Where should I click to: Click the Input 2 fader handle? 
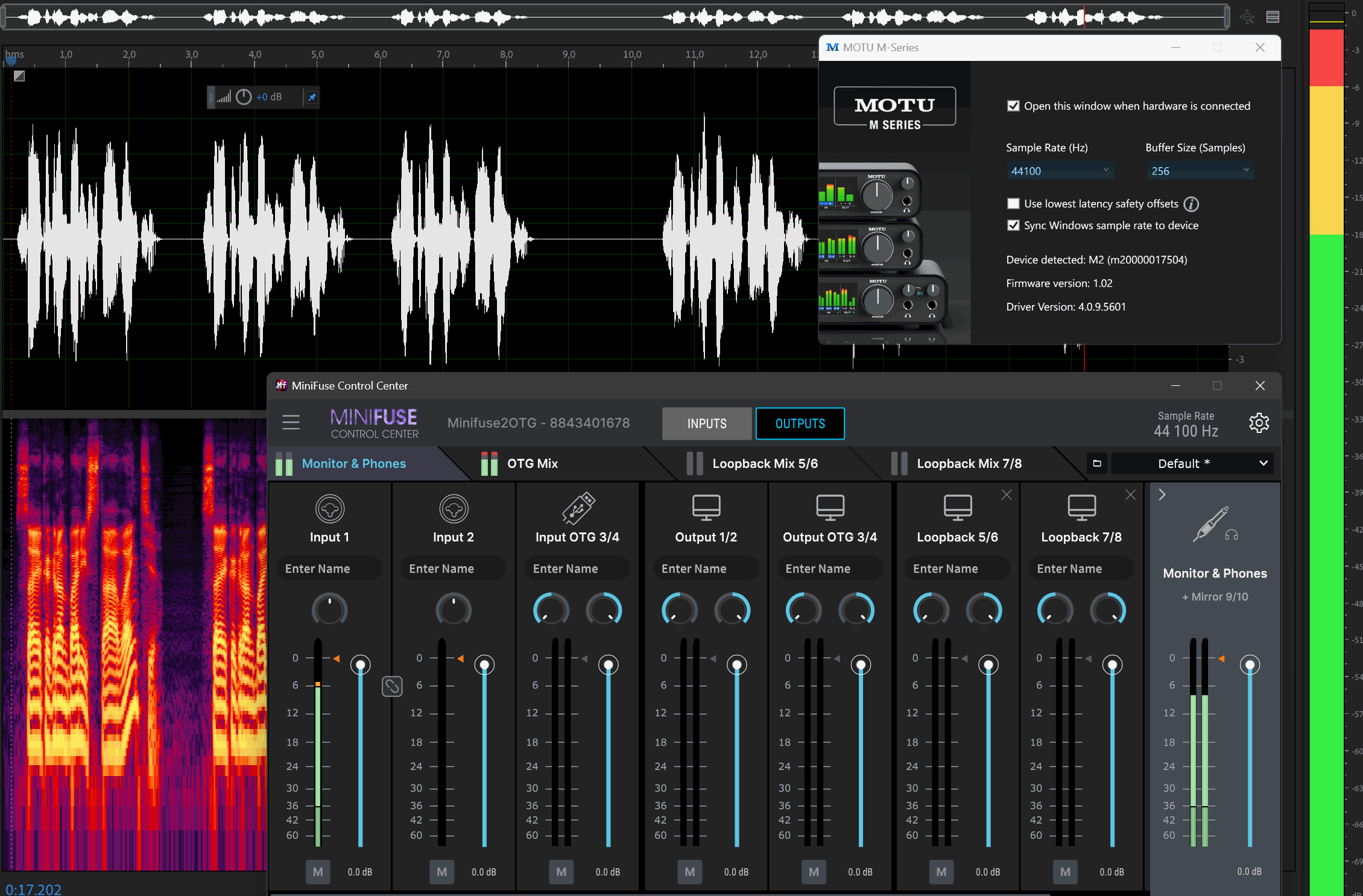tap(484, 665)
